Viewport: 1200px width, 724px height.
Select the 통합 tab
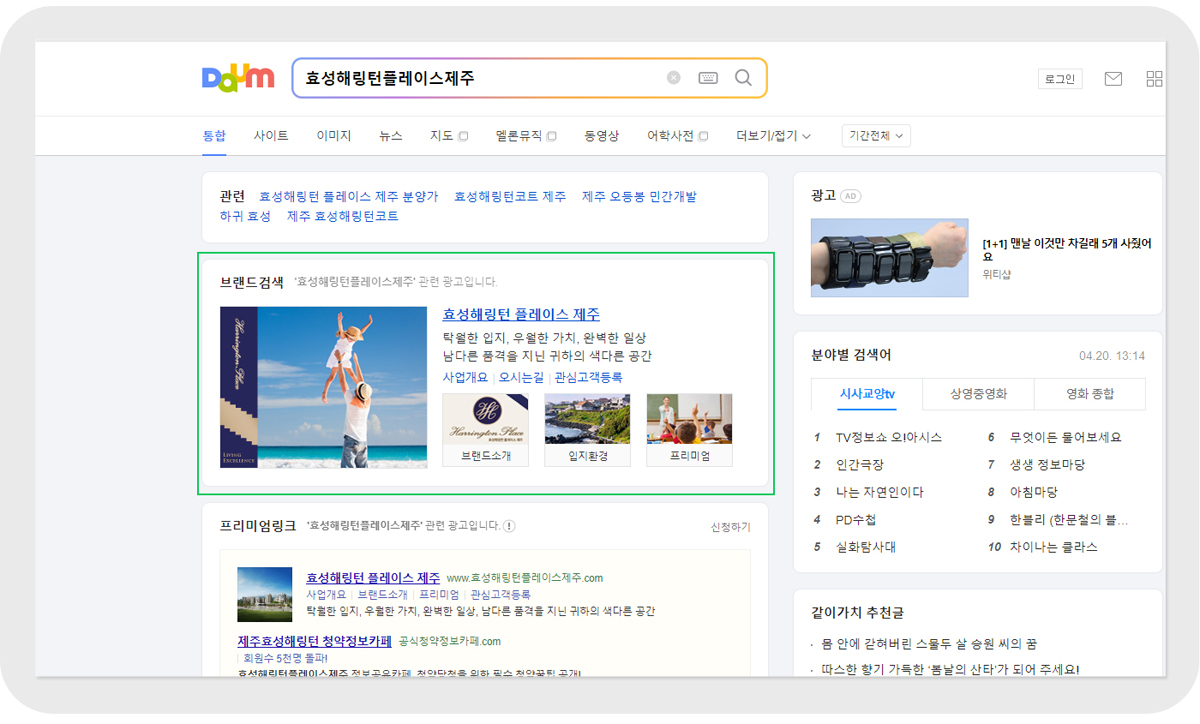click(214, 136)
